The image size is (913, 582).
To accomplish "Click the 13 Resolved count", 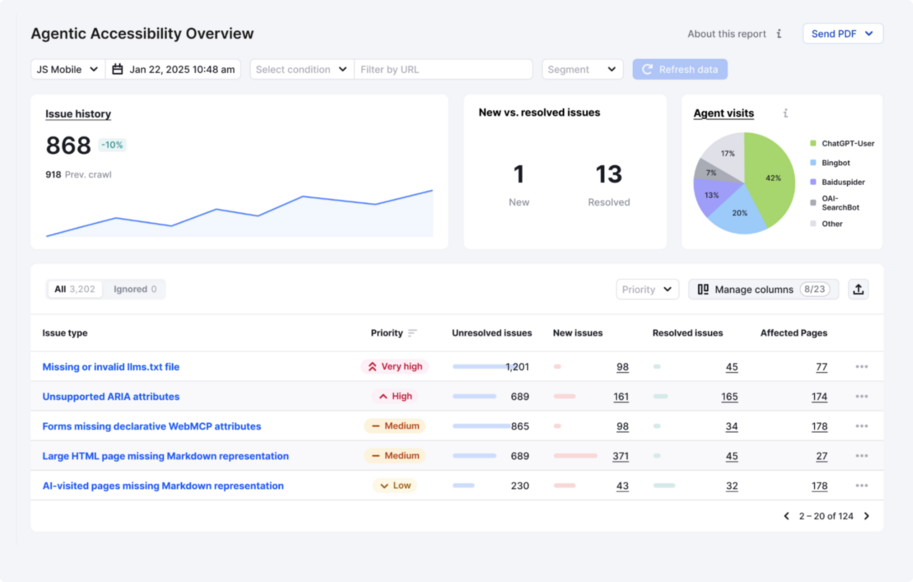I will pyautogui.click(x=608, y=174).
